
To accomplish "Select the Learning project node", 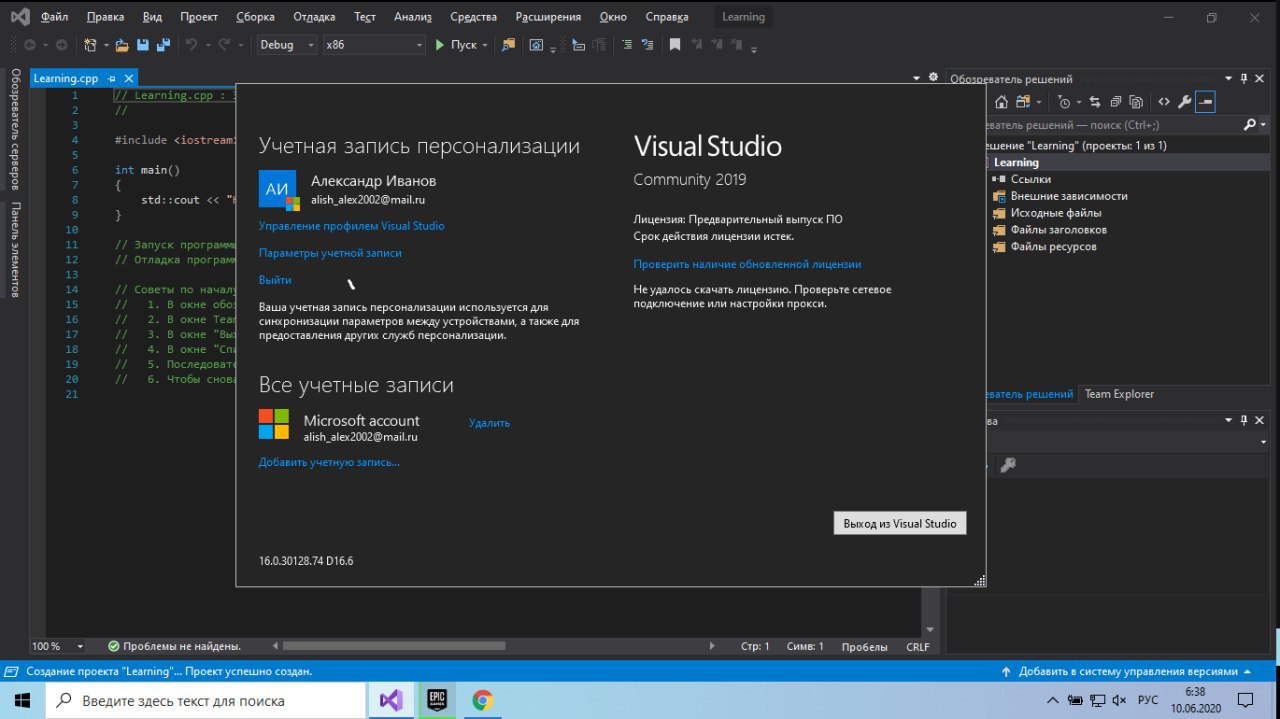I will pyautogui.click(x=1016, y=162).
